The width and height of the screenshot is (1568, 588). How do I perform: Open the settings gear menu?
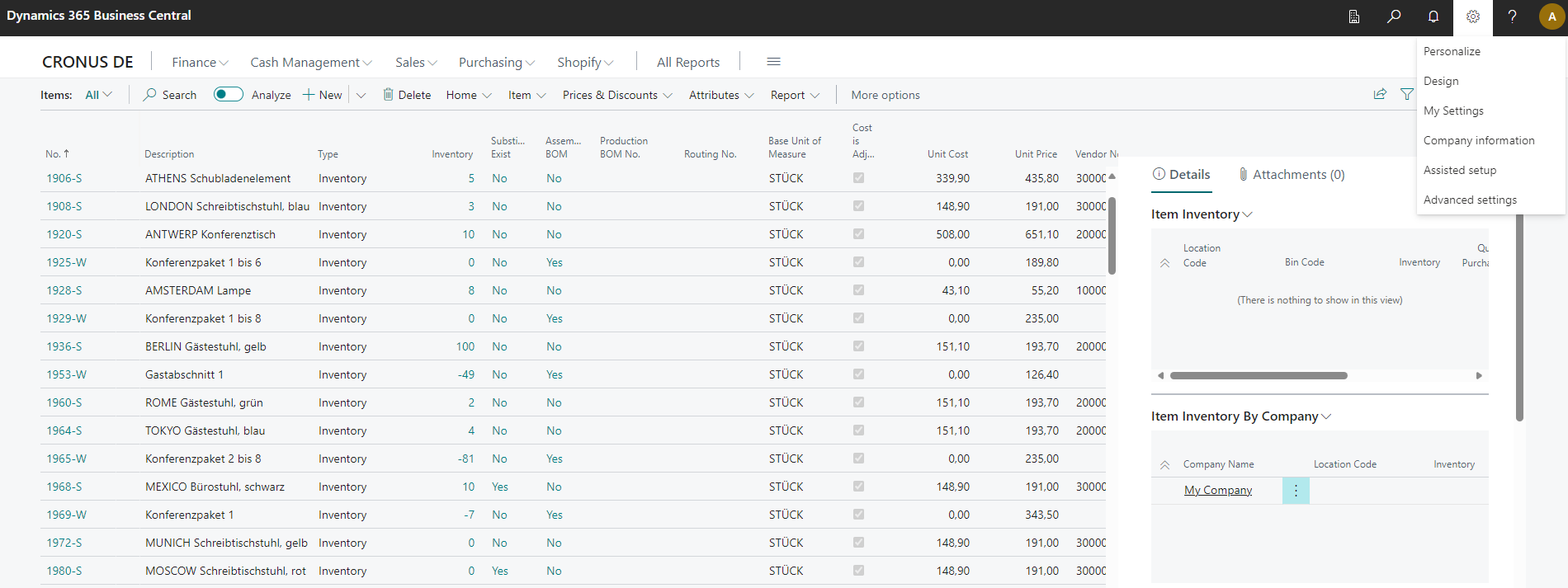(x=1473, y=16)
